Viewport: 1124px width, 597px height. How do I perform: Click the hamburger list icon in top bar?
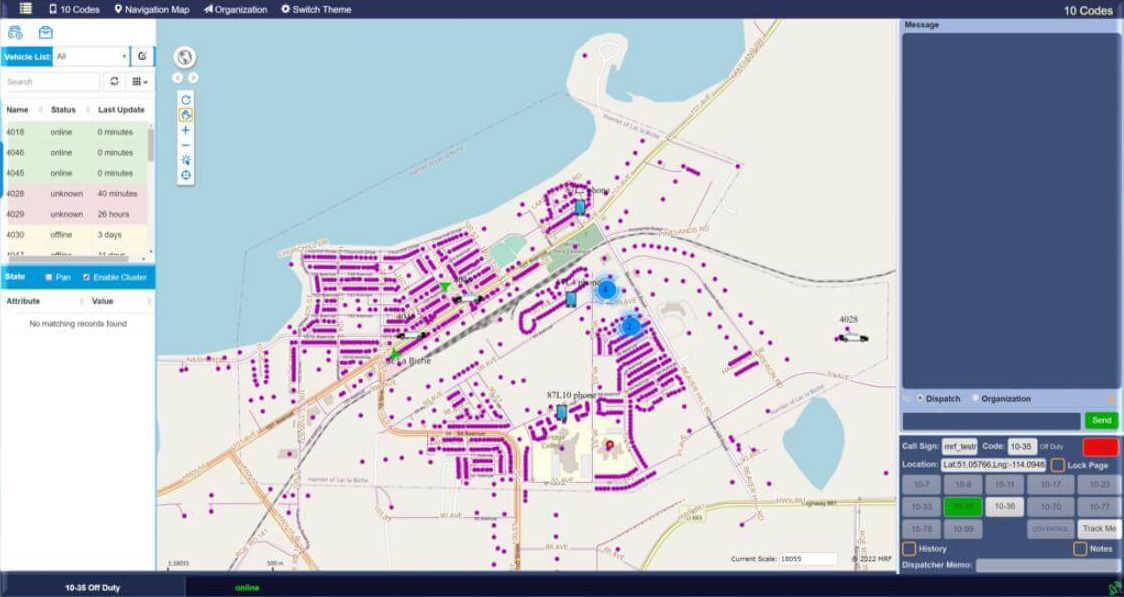click(26, 9)
